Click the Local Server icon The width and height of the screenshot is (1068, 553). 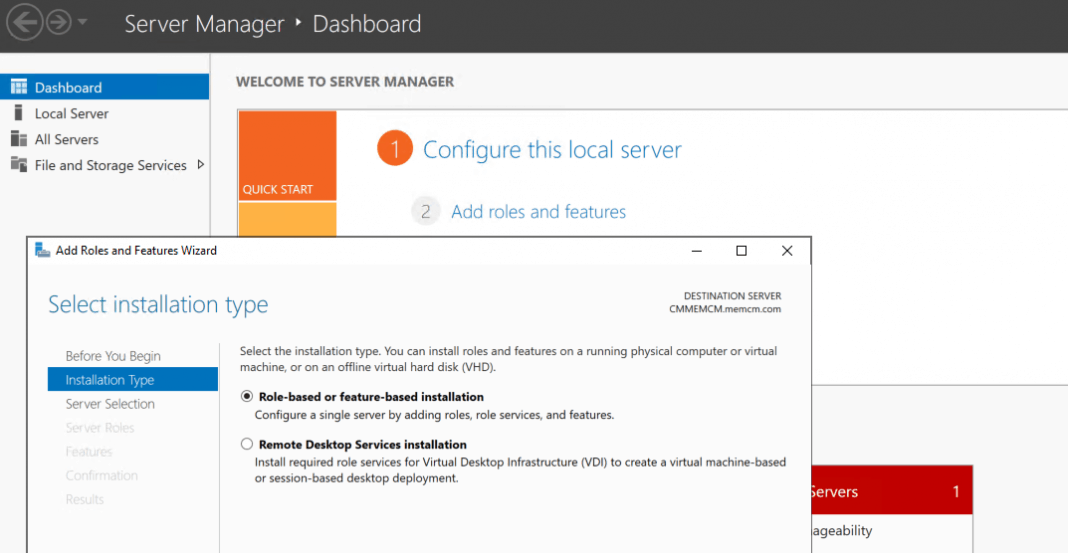pyautogui.click(x=18, y=113)
